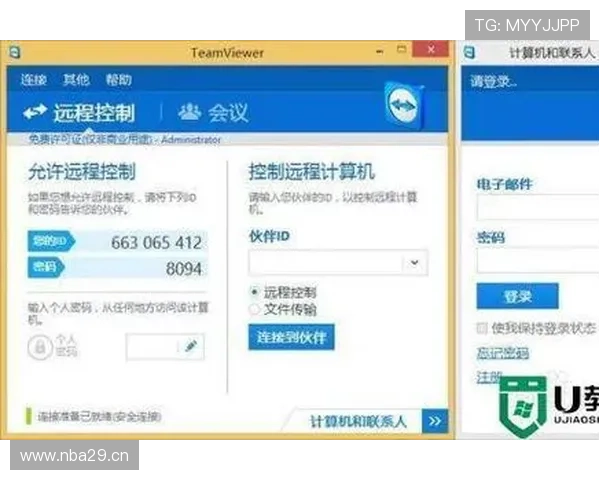Click the 电子邮件 field in contacts window
This screenshot has width=600, height=480.
point(538,207)
